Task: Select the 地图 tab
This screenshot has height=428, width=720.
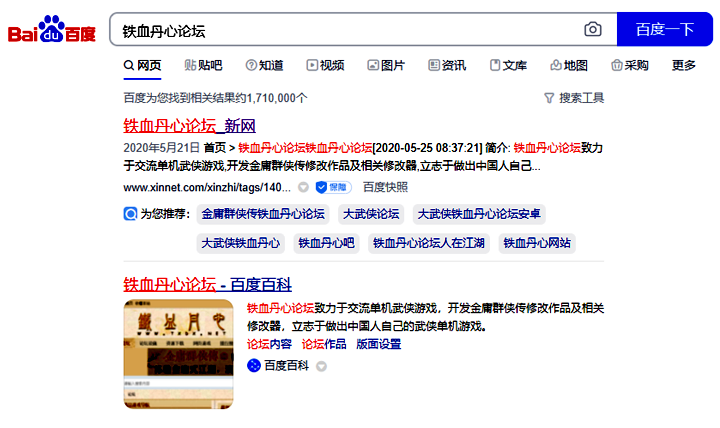Action: [569, 66]
